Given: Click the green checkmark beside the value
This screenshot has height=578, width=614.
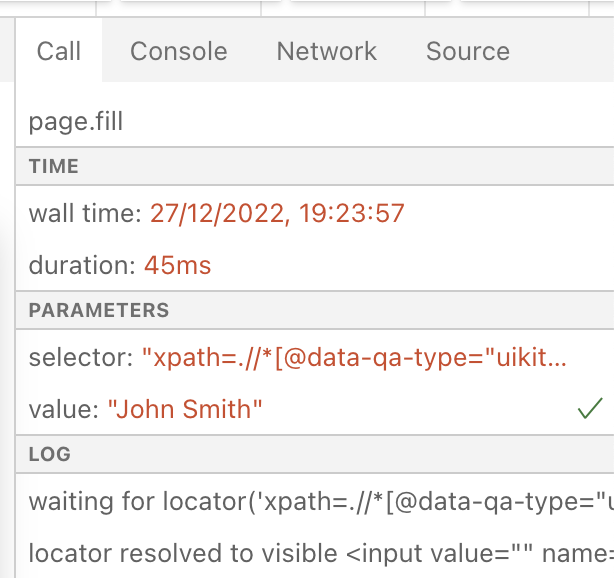Looking at the screenshot, I should 590,408.
